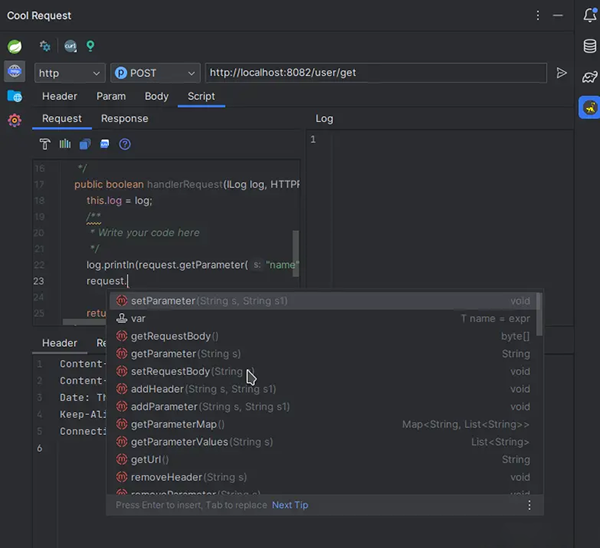This screenshot has height=548, width=600.
Task: Open the Database tool window icon
Action: pyautogui.click(x=590, y=46)
